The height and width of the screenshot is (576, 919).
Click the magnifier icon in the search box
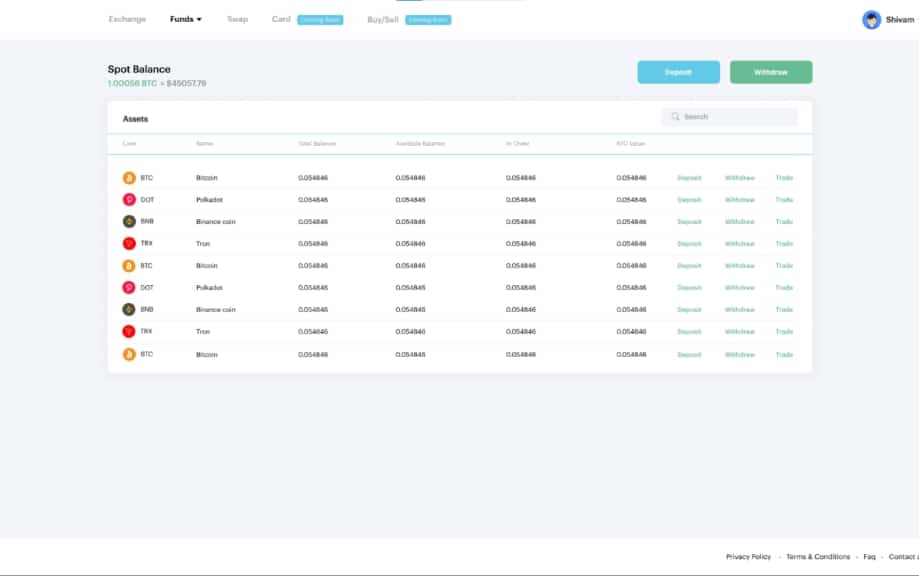pos(676,117)
